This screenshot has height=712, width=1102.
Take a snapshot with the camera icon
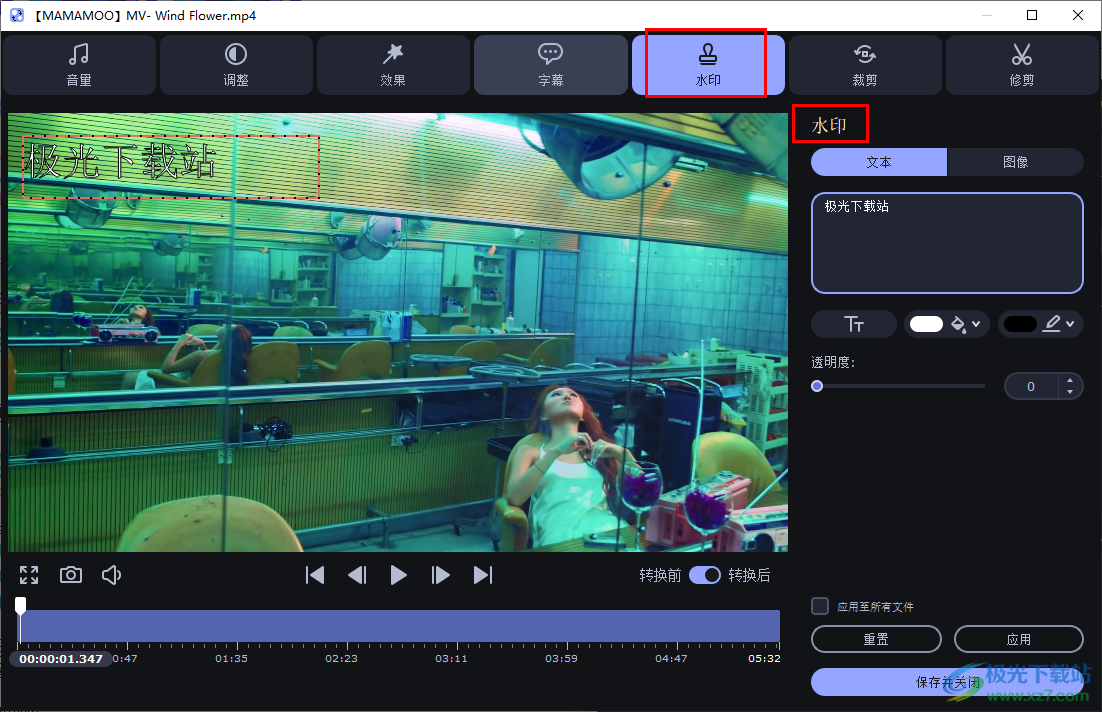click(x=70, y=575)
